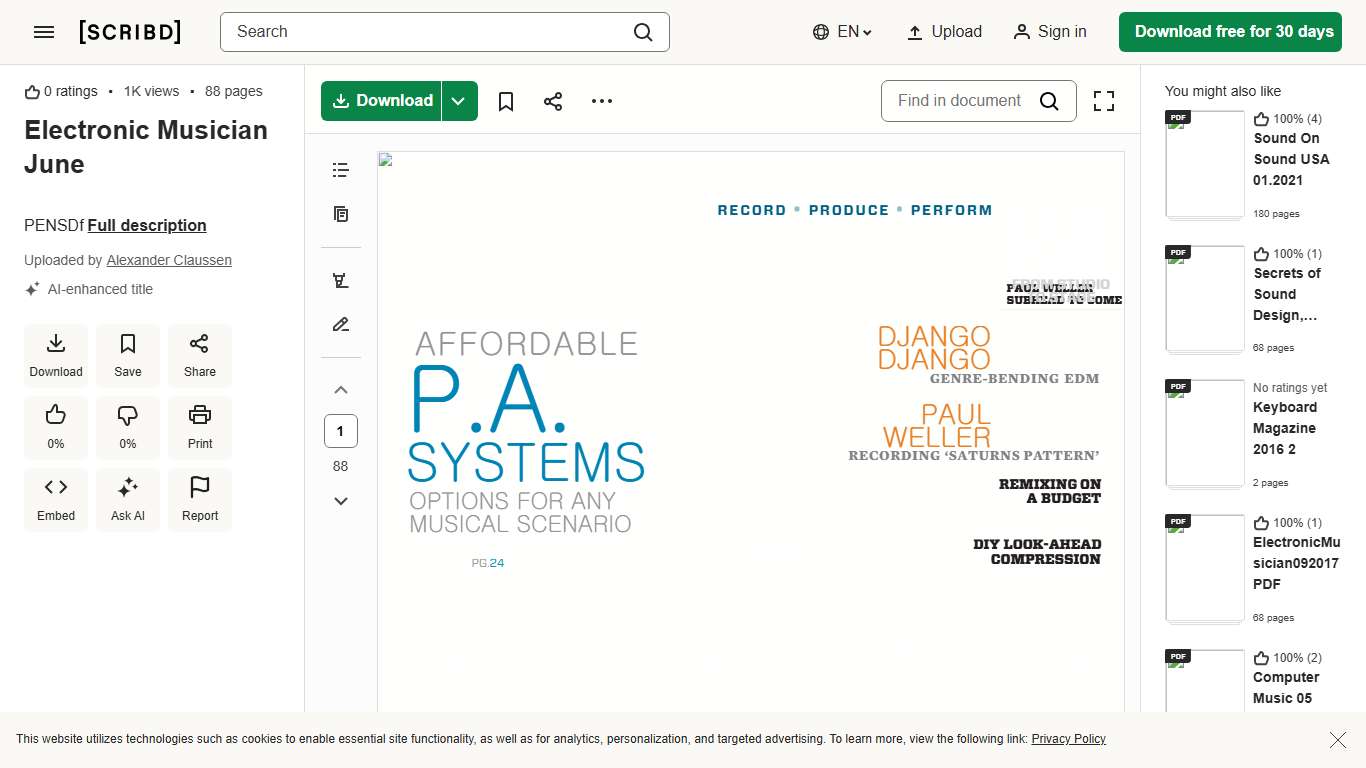Image resolution: width=1366 pixels, height=768 pixels.
Task: Open the table of contents list icon
Action: 341,170
